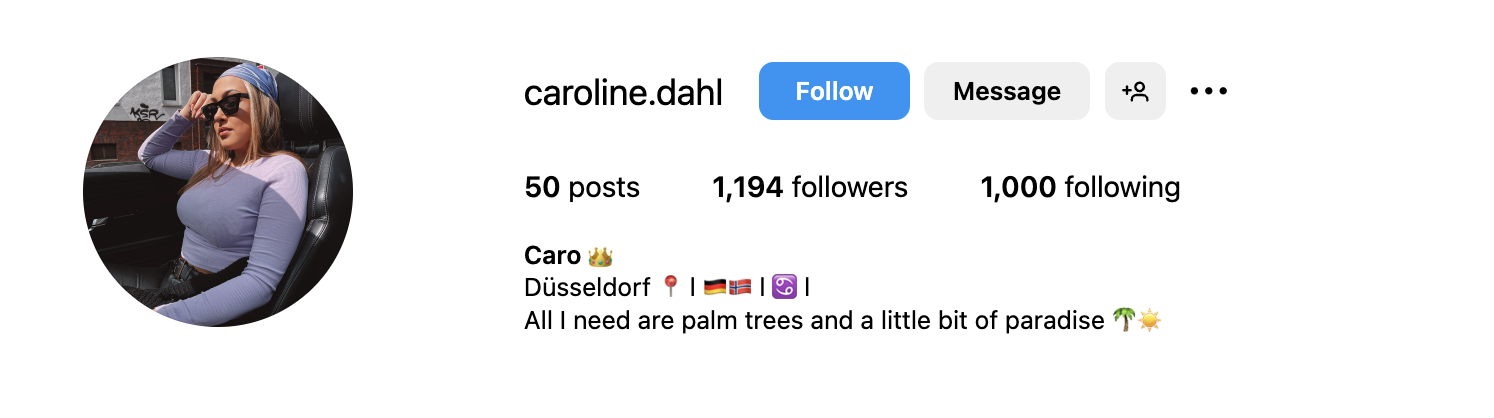Show similar accounts via the add-person icon

(1135, 91)
